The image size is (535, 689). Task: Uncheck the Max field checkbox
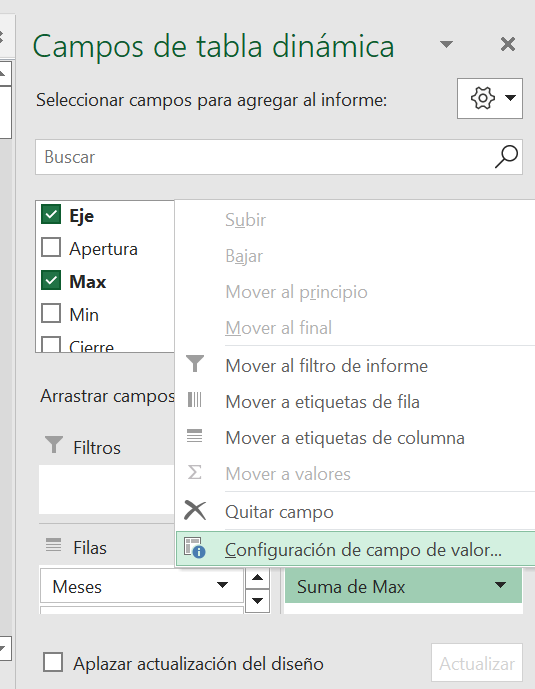click(x=51, y=280)
